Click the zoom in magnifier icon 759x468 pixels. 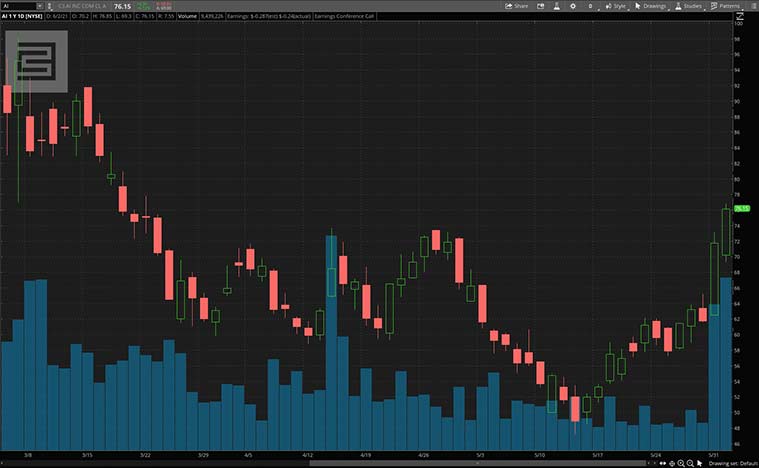(682, 463)
